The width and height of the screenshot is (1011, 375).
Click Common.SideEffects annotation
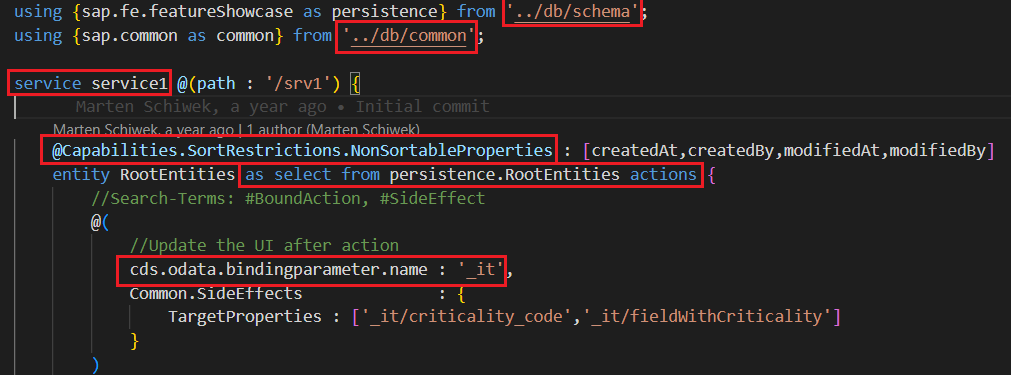coord(216,293)
